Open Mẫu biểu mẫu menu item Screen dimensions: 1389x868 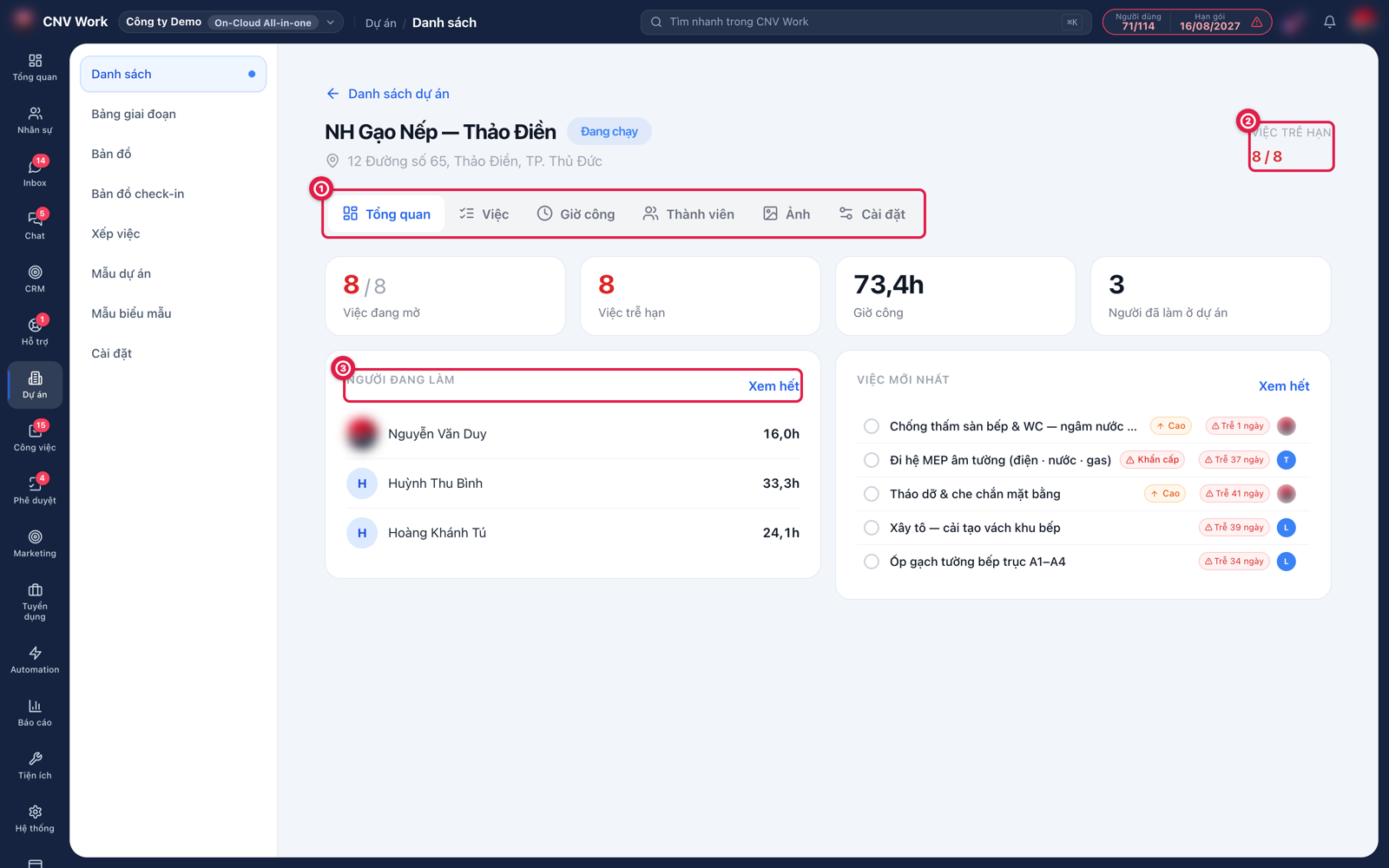(x=173, y=313)
